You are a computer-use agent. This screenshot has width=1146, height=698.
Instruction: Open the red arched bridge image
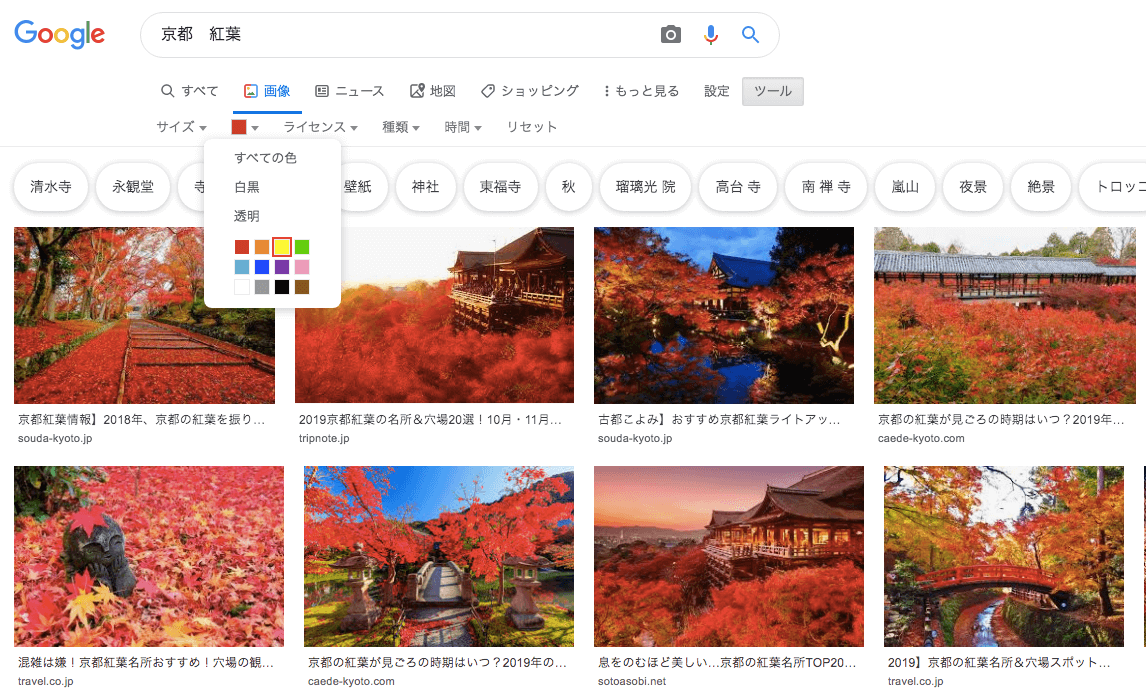1003,556
